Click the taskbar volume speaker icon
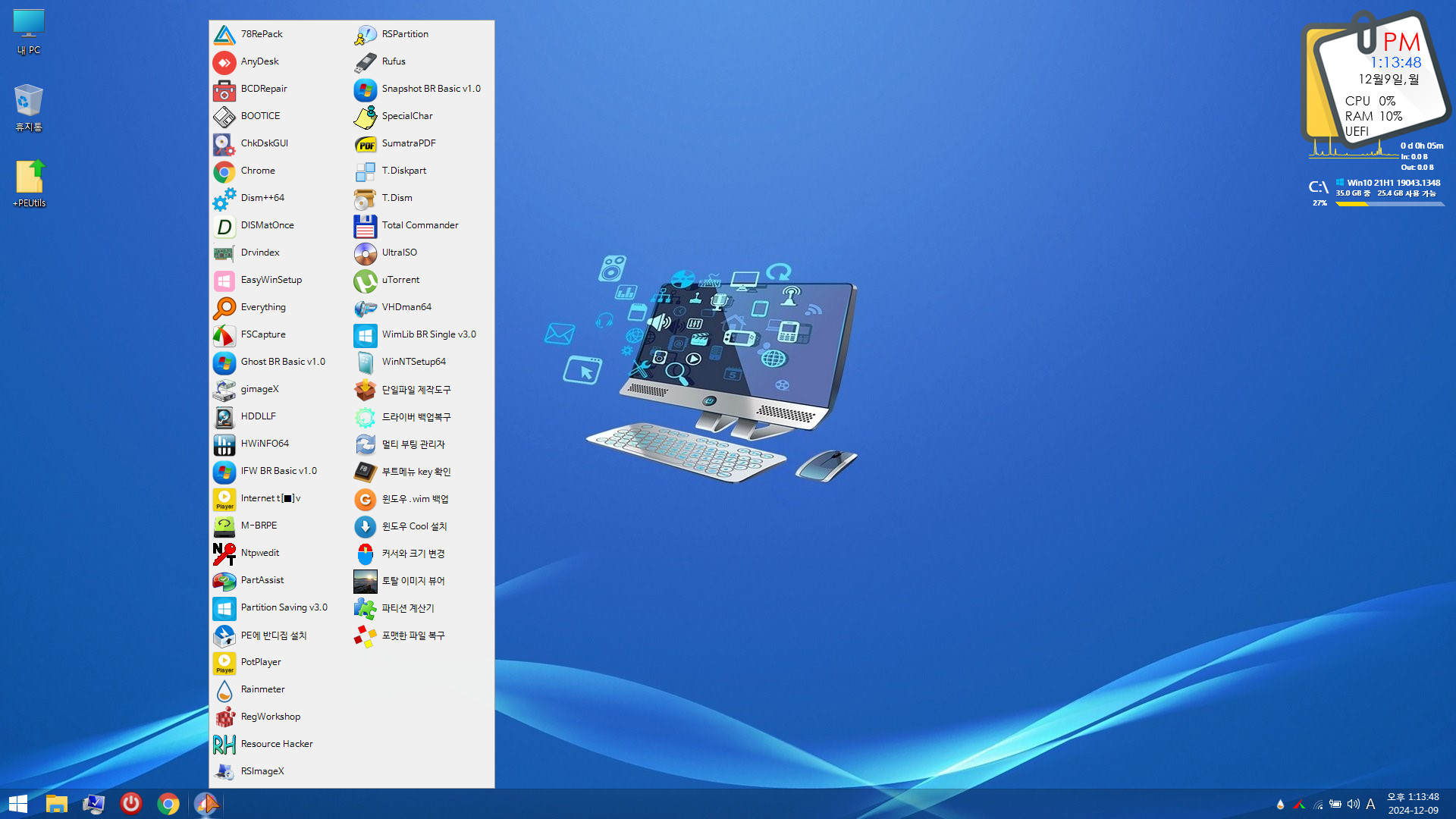The width and height of the screenshot is (1456, 819). point(1354,805)
